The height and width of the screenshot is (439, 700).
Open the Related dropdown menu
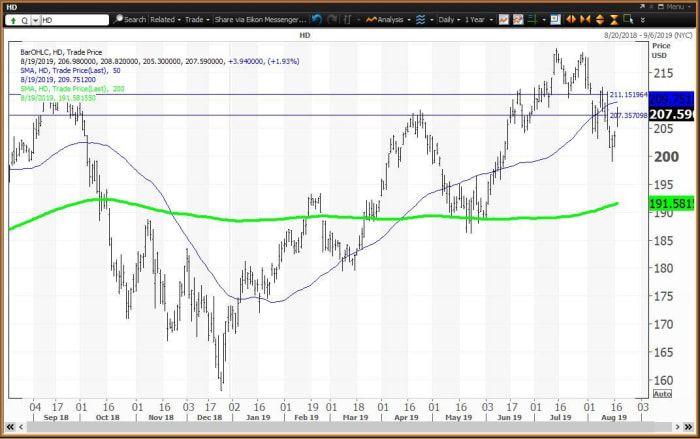[x=164, y=19]
